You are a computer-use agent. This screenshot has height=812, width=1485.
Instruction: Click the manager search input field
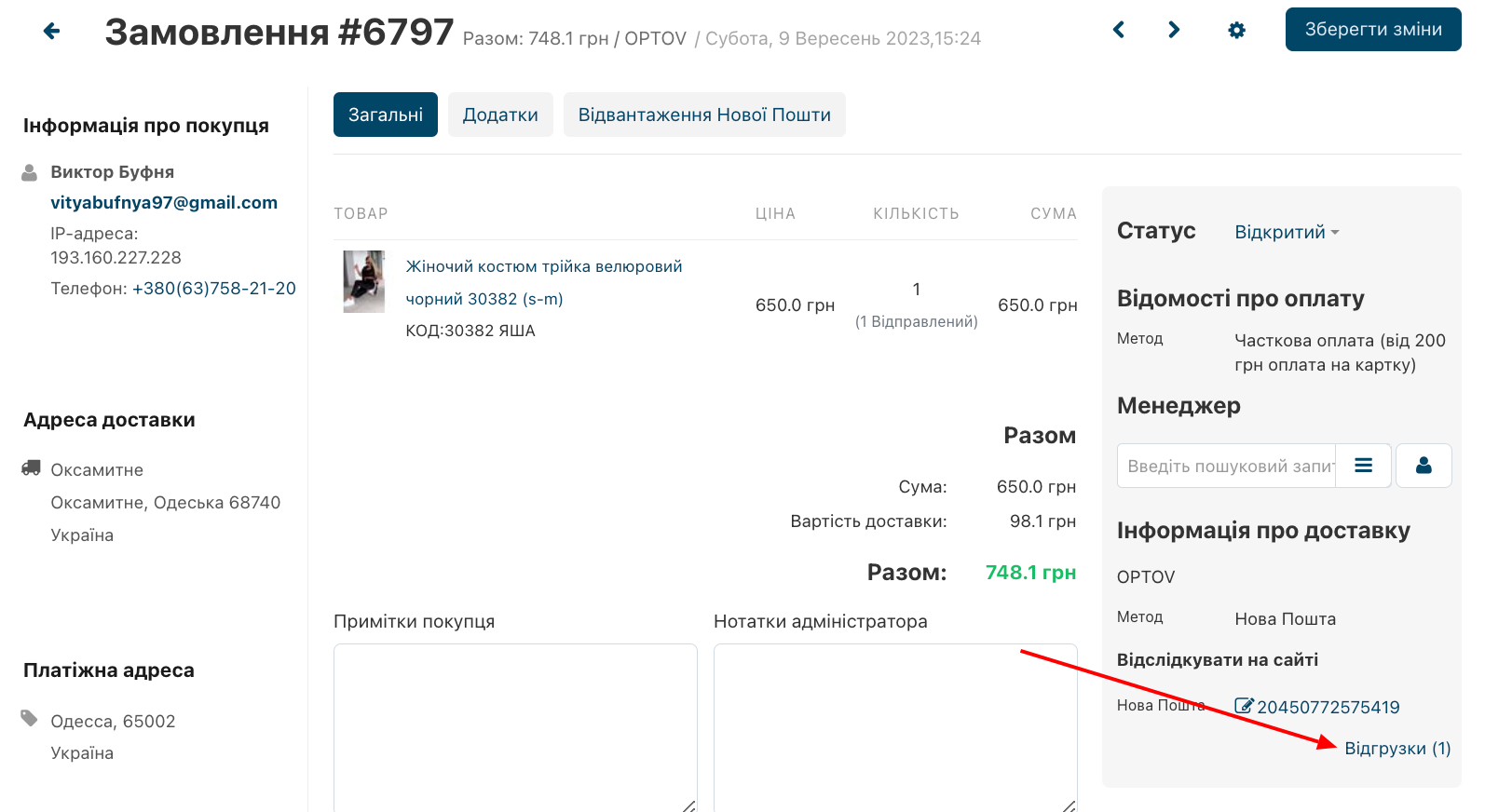click(1227, 466)
